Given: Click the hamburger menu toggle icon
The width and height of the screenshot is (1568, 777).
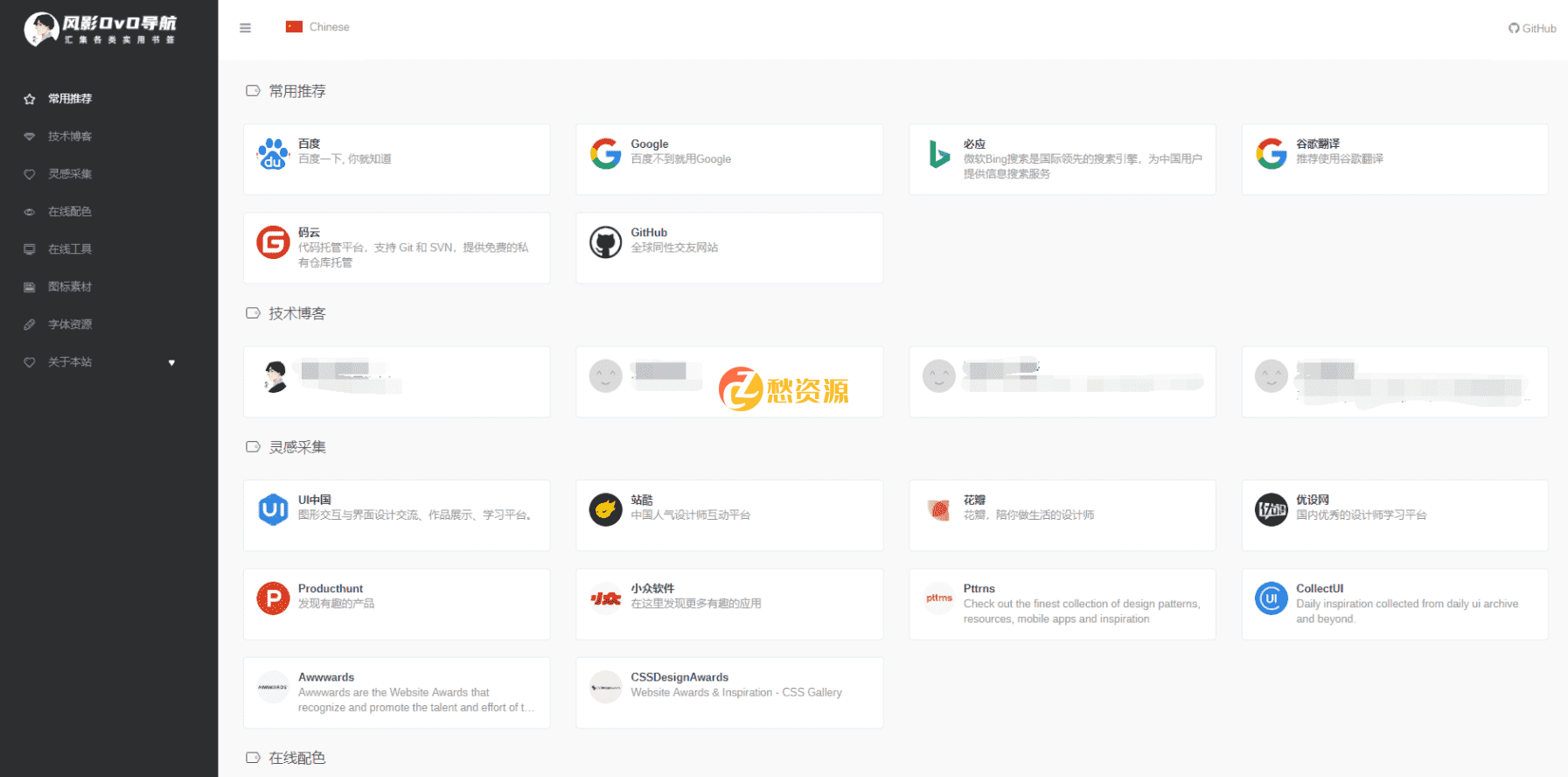Looking at the screenshot, I should click(245, 28).
